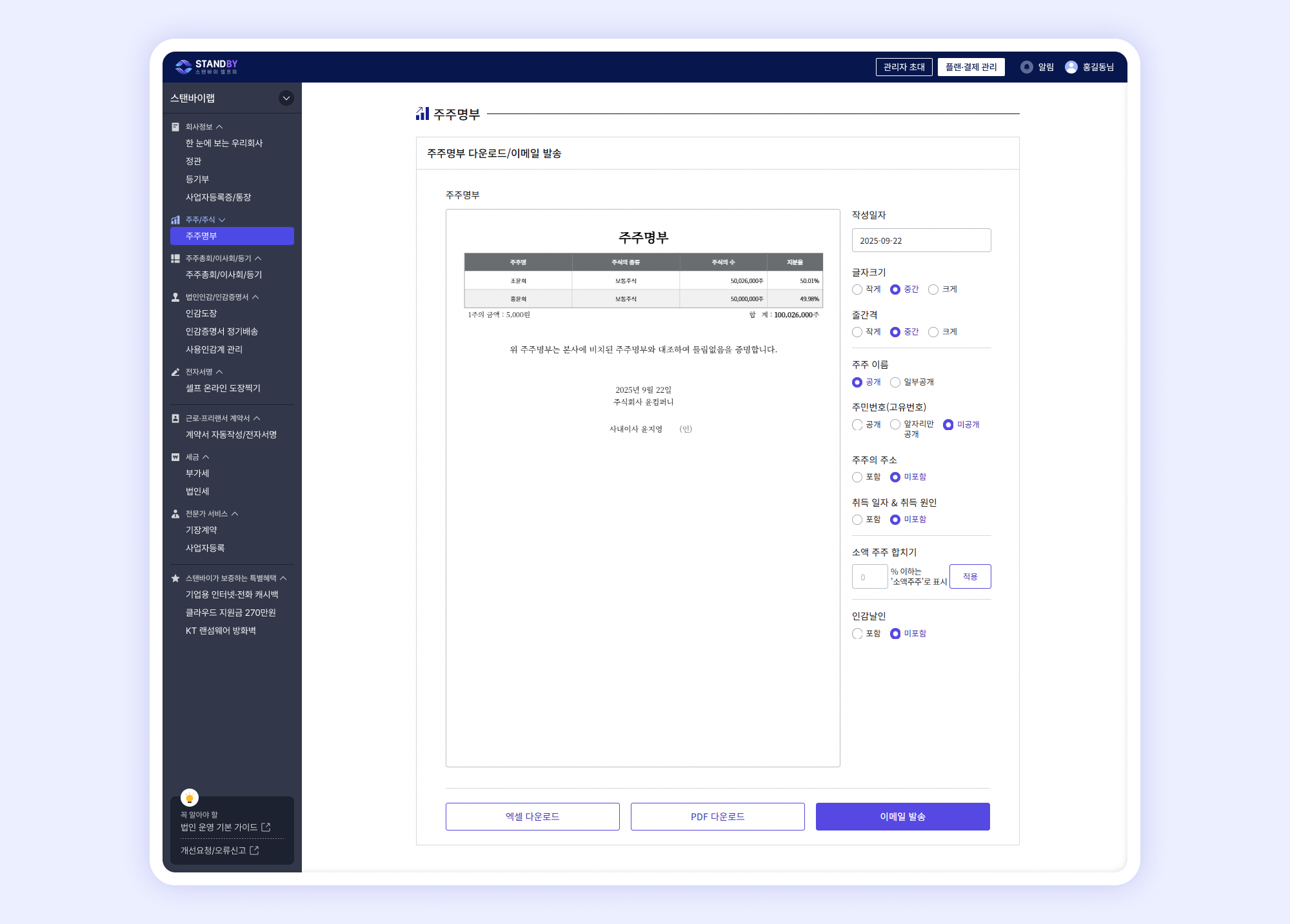Click external link icon next to 개선요청/오류신고

(x=254, y=850)
